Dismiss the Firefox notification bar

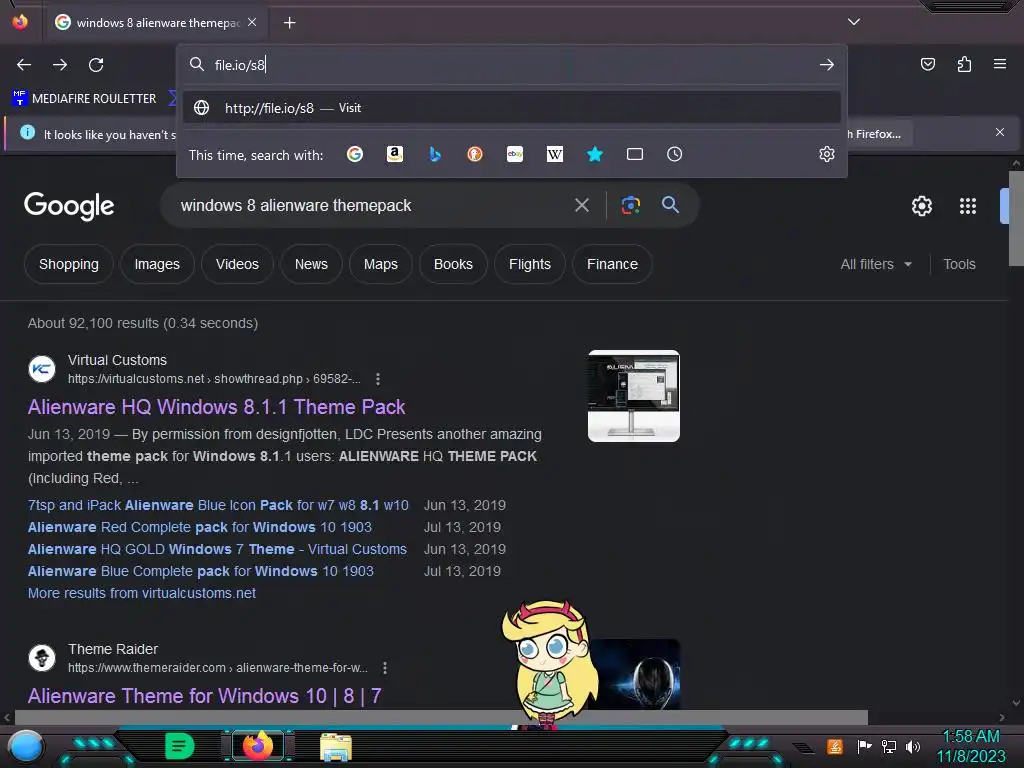(1000, 133)
